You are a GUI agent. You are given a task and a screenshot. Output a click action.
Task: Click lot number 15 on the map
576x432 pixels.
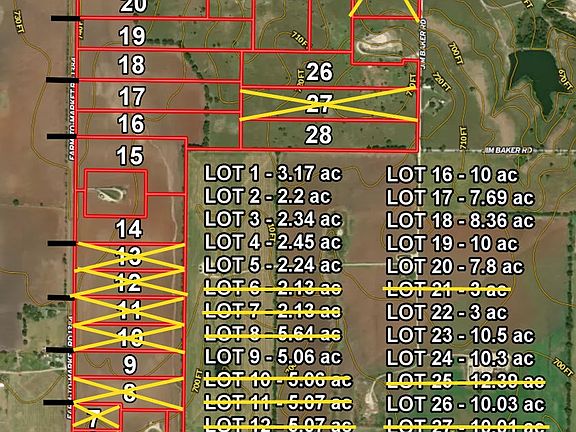(x=130, y=155)
